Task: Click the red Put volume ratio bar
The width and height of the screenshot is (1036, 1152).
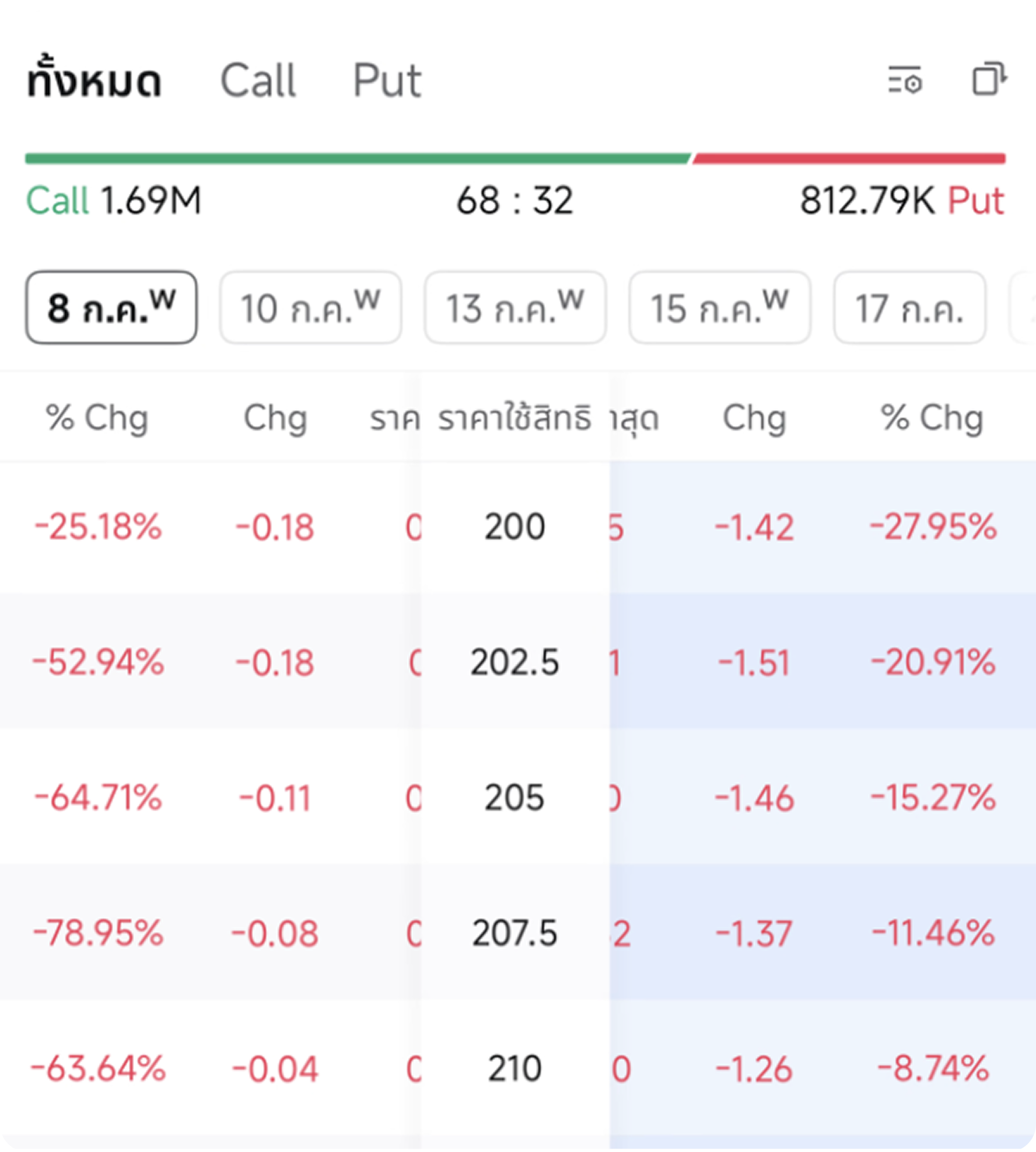Action: (x=849, y=158)
